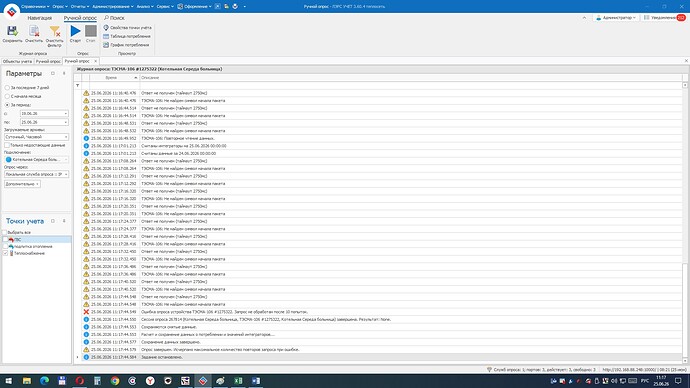Open the Сервис menu
This screenshot has height=388, width=690.
click(x=165, y=7)
